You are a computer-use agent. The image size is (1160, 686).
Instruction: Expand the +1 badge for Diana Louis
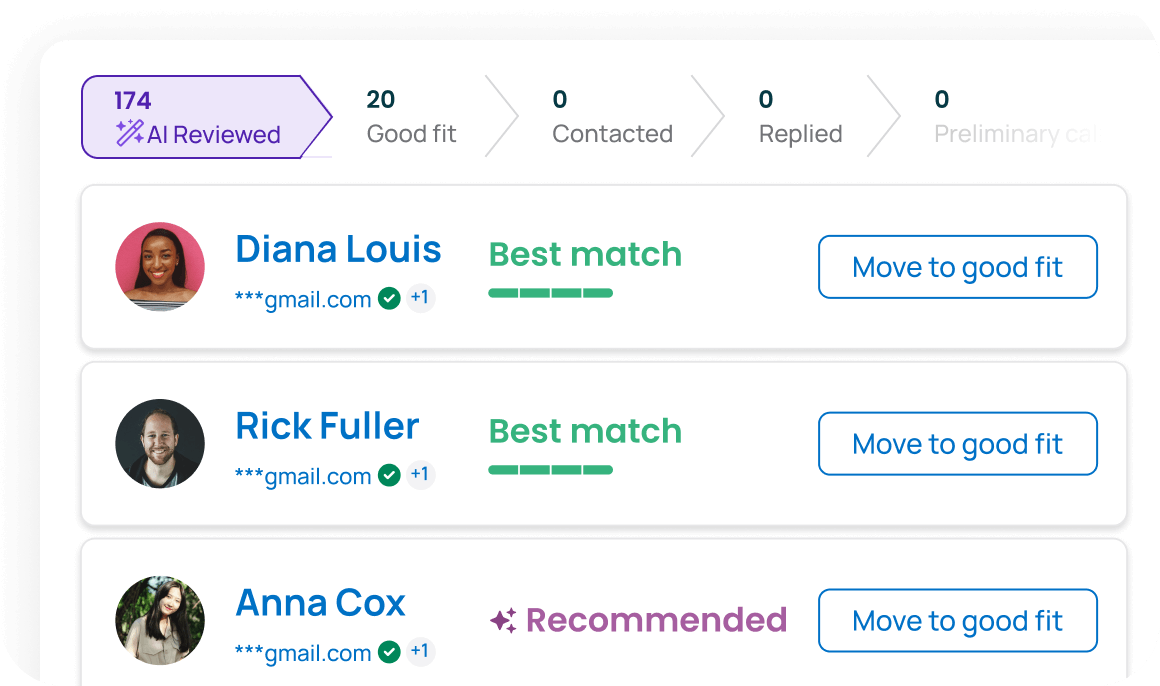(420, 298)
